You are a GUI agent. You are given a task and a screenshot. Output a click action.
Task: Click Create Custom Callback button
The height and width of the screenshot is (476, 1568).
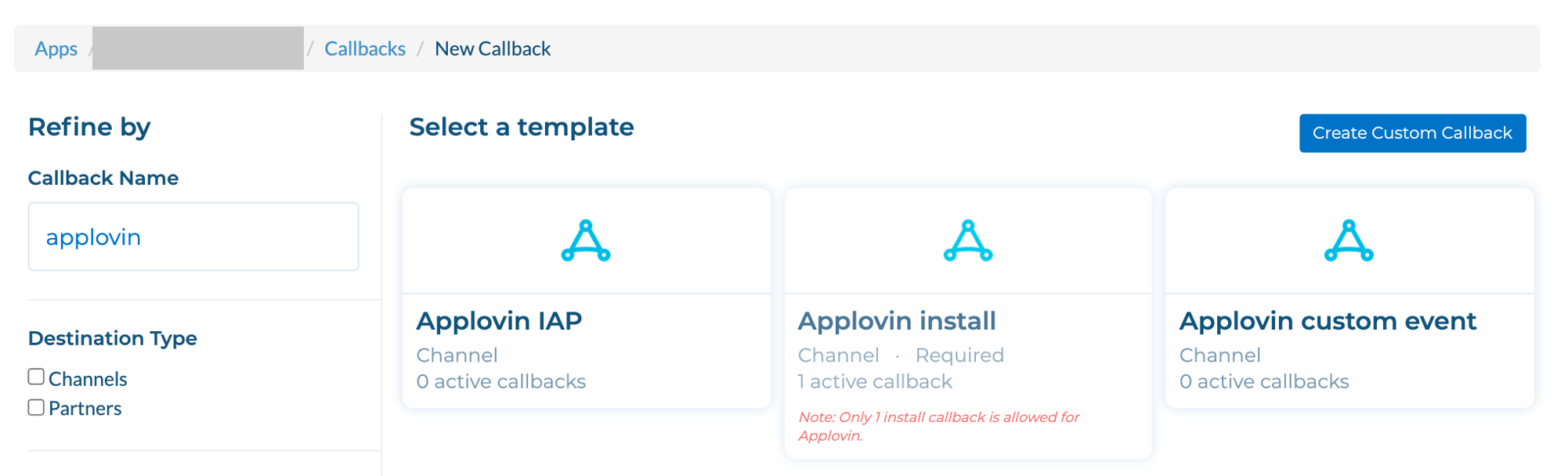(x=1412, y=133)
